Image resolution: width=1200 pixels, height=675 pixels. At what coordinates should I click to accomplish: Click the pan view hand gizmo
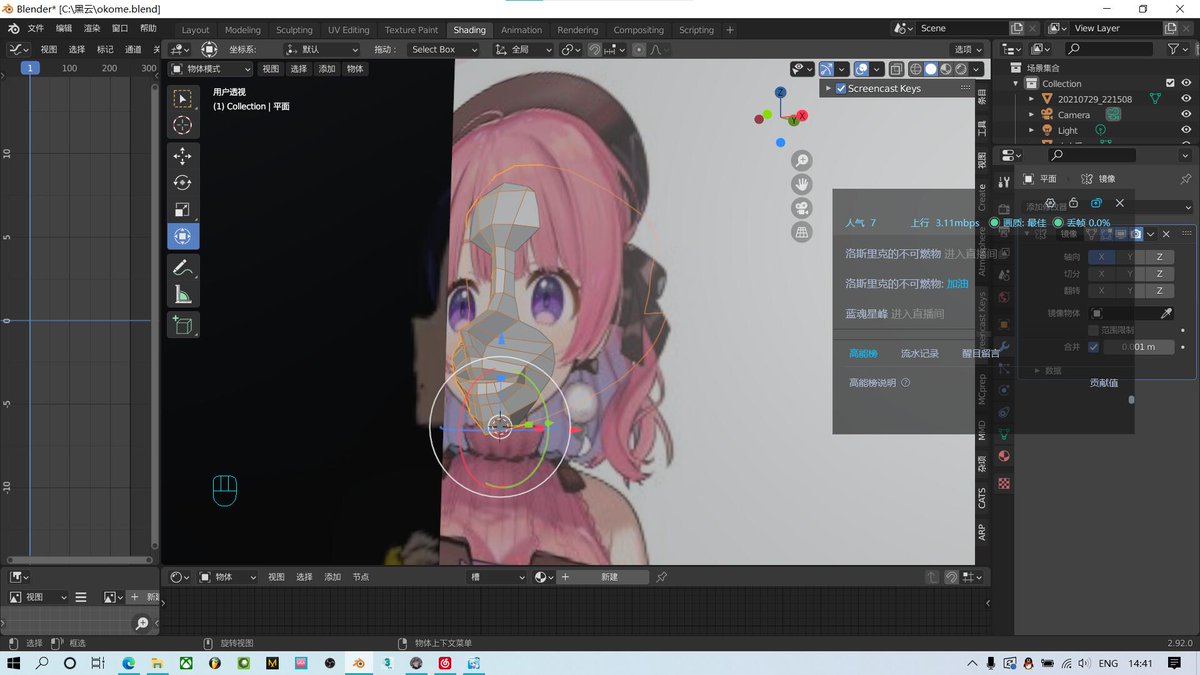(x=801, y=184)
